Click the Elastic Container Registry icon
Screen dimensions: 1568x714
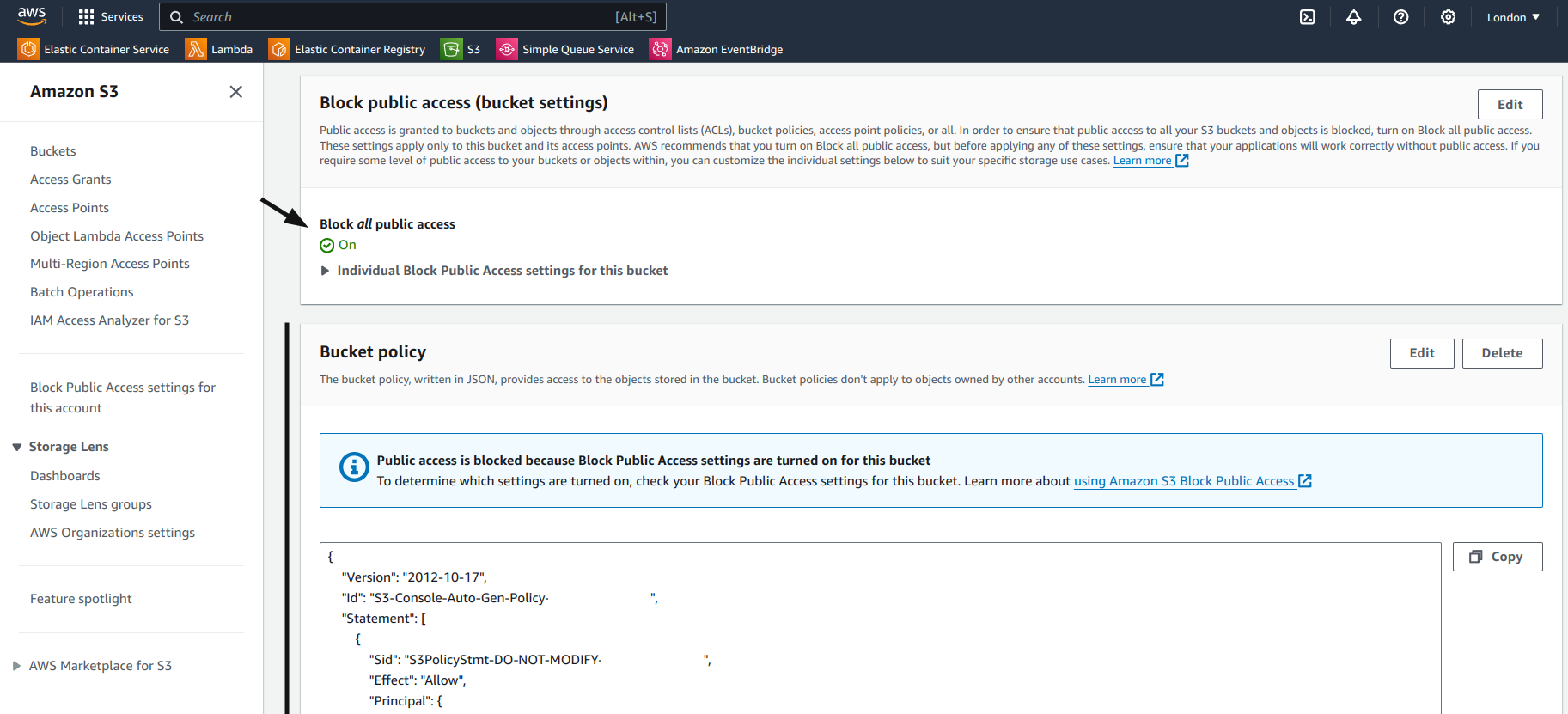point(279,49)
